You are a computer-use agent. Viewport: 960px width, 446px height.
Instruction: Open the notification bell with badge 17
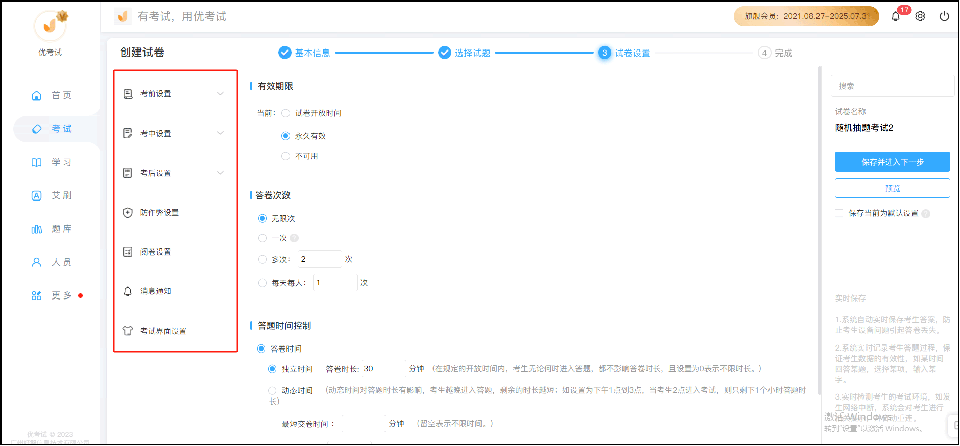click(x=896, y=17)
